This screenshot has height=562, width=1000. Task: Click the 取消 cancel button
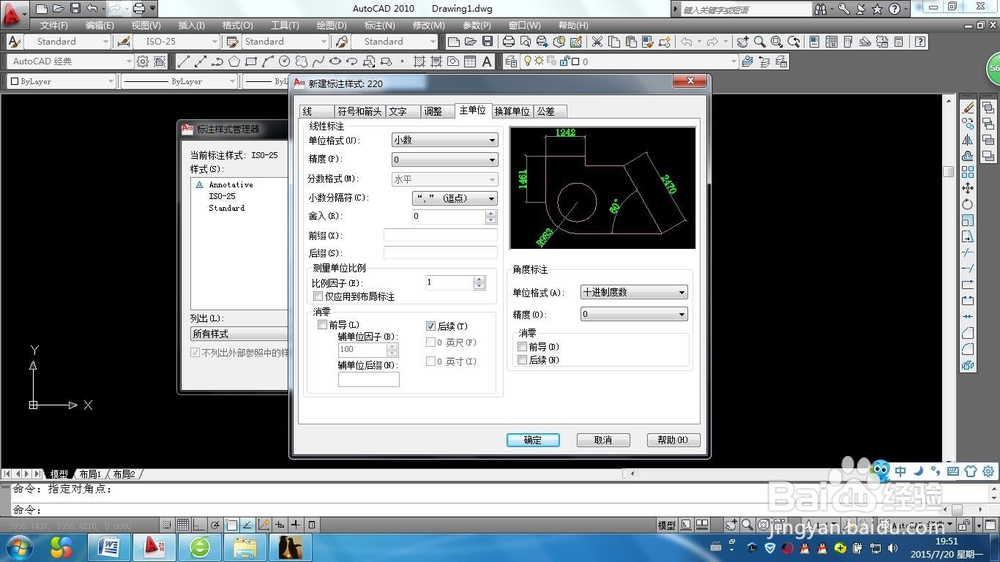(603, 440)
